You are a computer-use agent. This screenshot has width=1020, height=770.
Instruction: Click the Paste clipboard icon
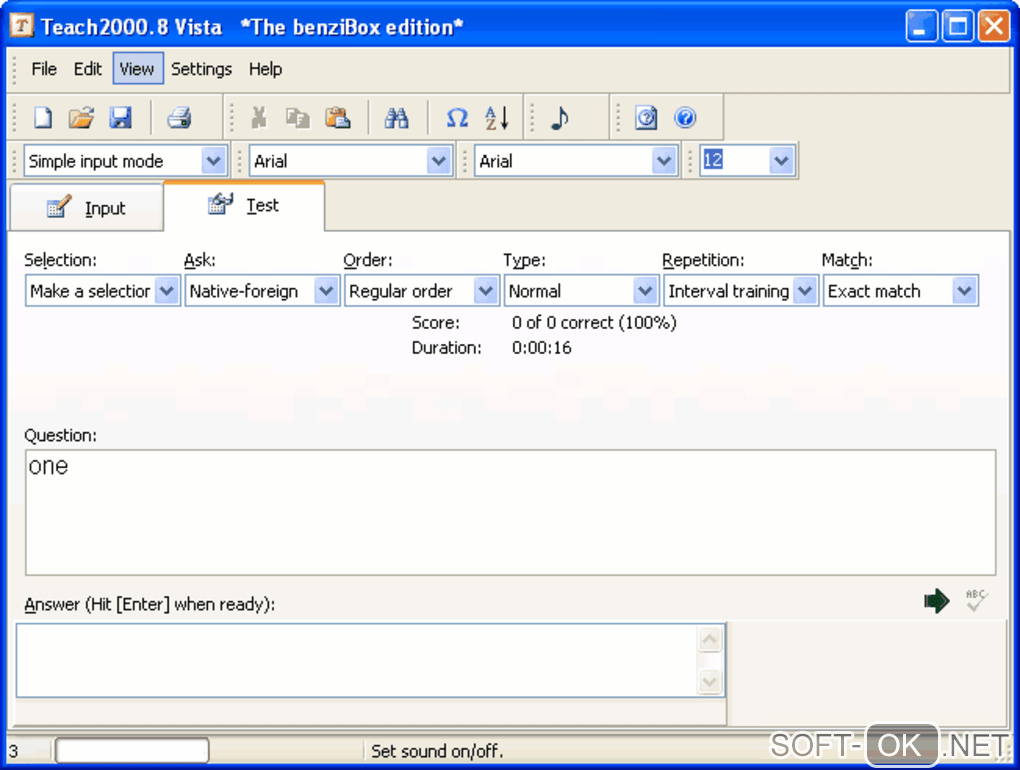pos(338,118)
